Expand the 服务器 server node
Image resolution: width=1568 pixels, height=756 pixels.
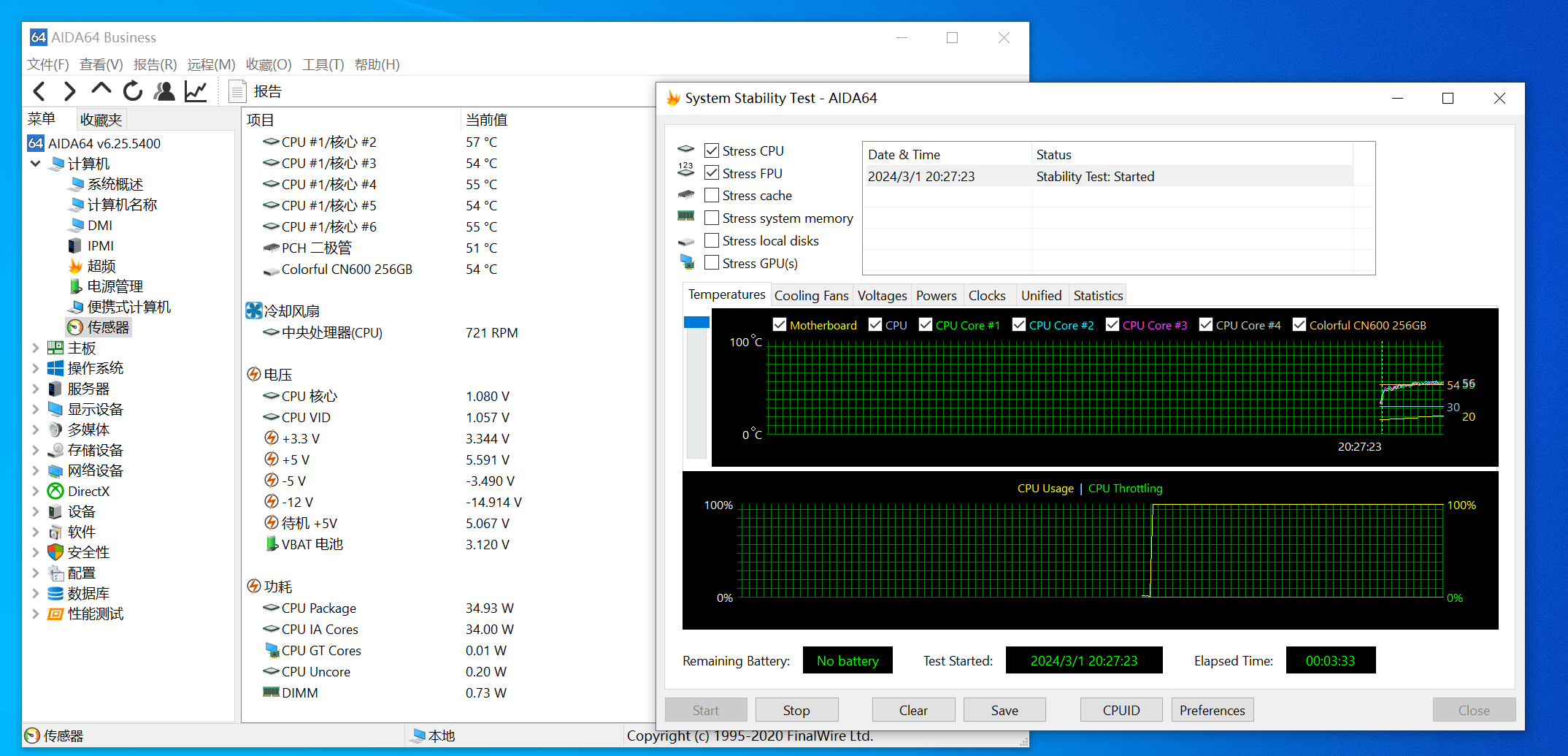point(35,389)
